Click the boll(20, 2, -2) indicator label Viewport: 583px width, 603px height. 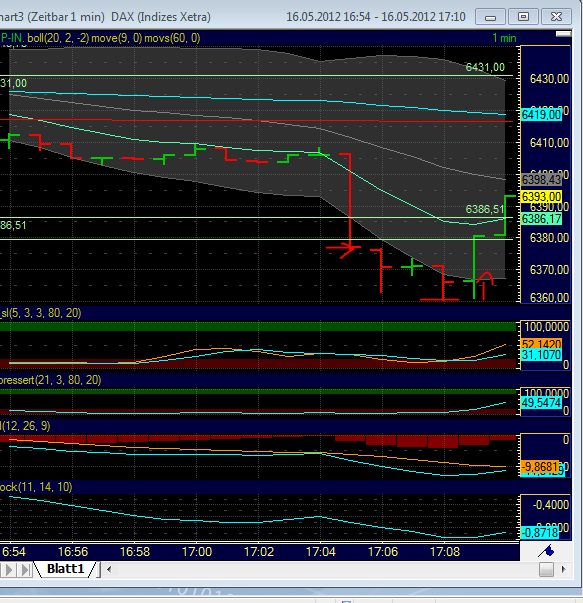click(x=58, y=38)
